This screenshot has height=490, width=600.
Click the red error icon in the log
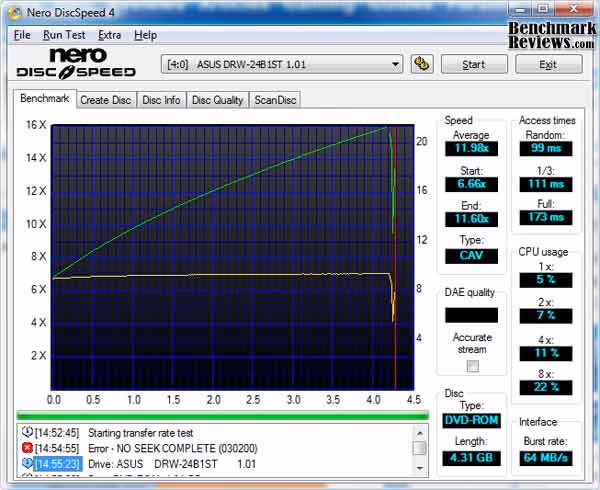27,448
